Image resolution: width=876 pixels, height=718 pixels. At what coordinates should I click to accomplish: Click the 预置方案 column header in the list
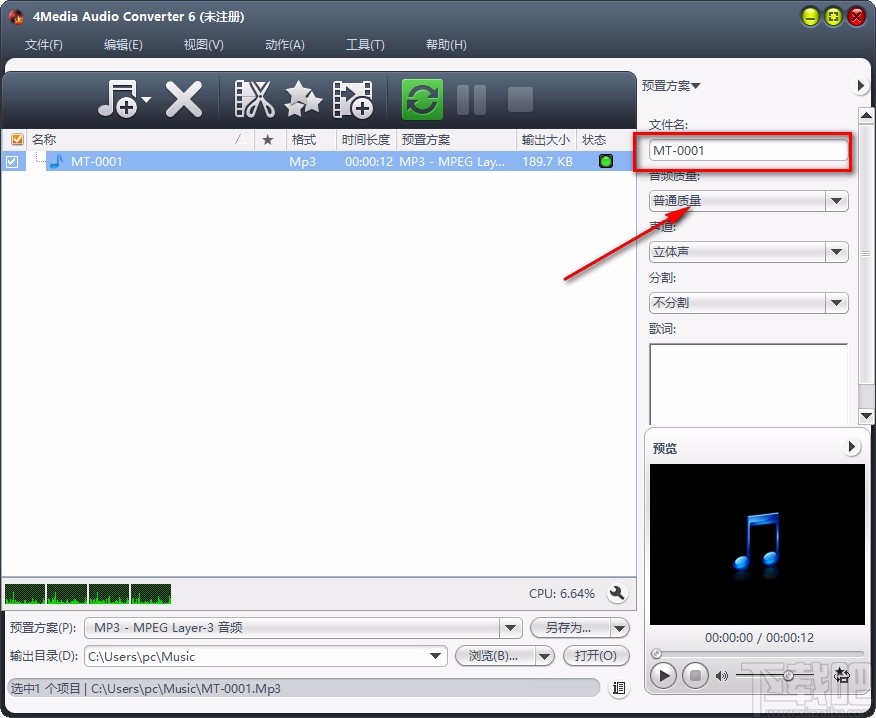(x=456, y=140)
